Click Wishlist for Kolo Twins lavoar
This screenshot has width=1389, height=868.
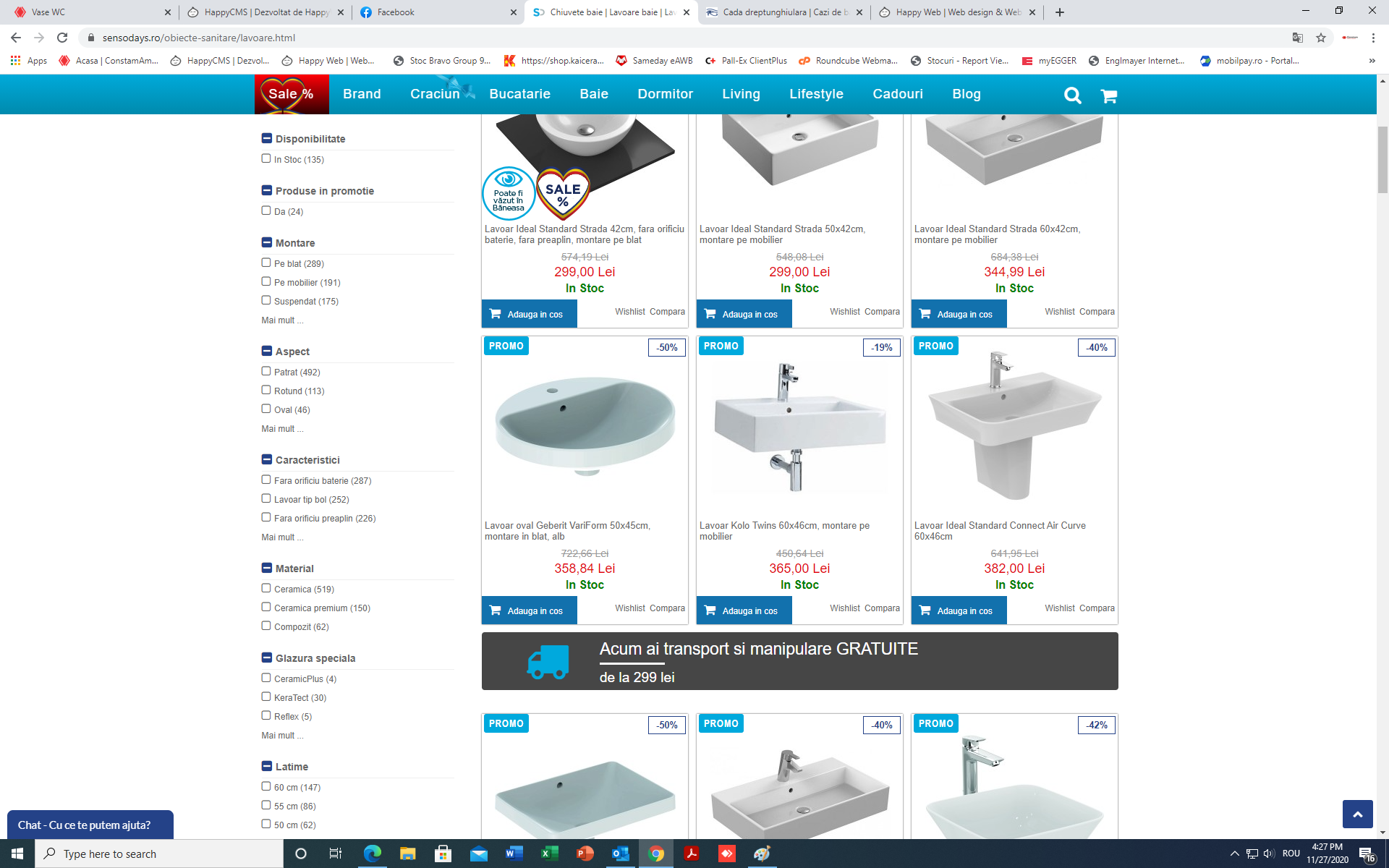click(x=845, y=608)
